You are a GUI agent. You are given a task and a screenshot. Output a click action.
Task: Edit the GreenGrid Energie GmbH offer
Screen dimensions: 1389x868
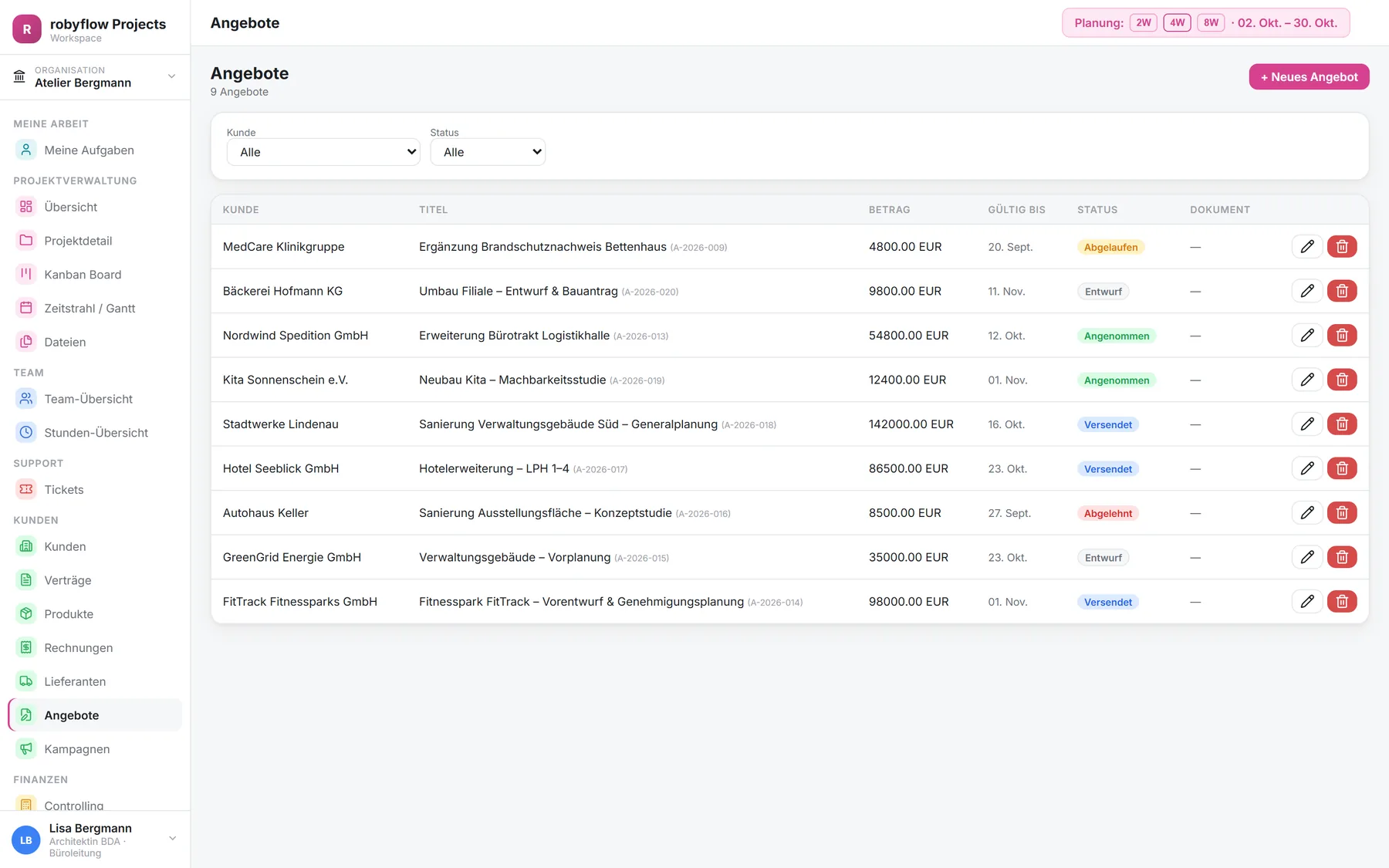[x=1306, y=557]
